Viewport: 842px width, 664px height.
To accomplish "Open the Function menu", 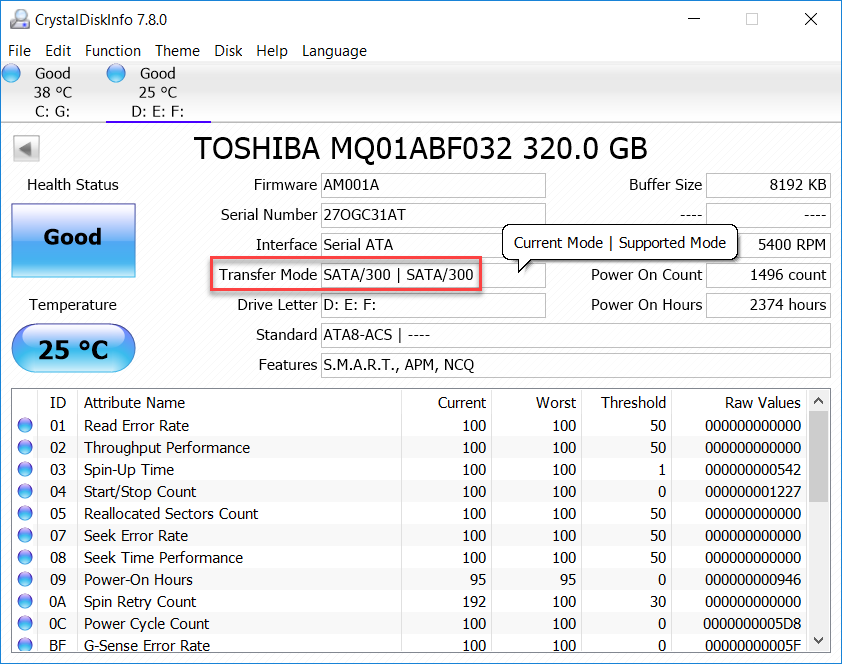I will tap(113, 51).
